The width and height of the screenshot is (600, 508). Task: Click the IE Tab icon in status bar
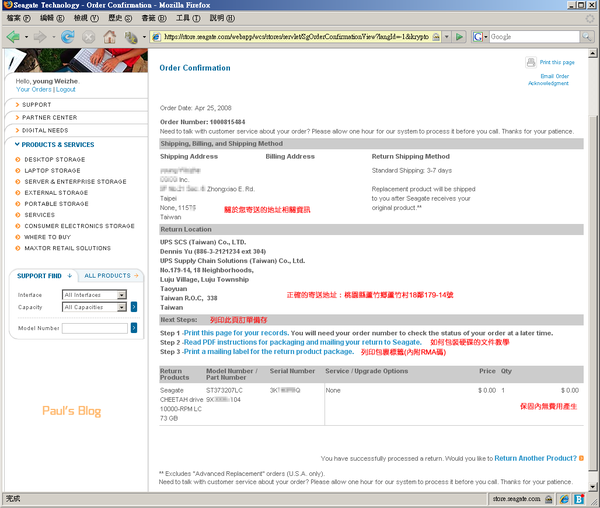click(564, 499)
